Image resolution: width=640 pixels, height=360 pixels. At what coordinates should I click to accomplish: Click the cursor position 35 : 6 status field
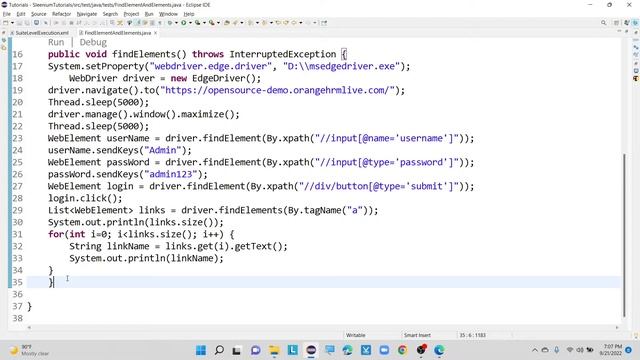[x=472, y=335]
